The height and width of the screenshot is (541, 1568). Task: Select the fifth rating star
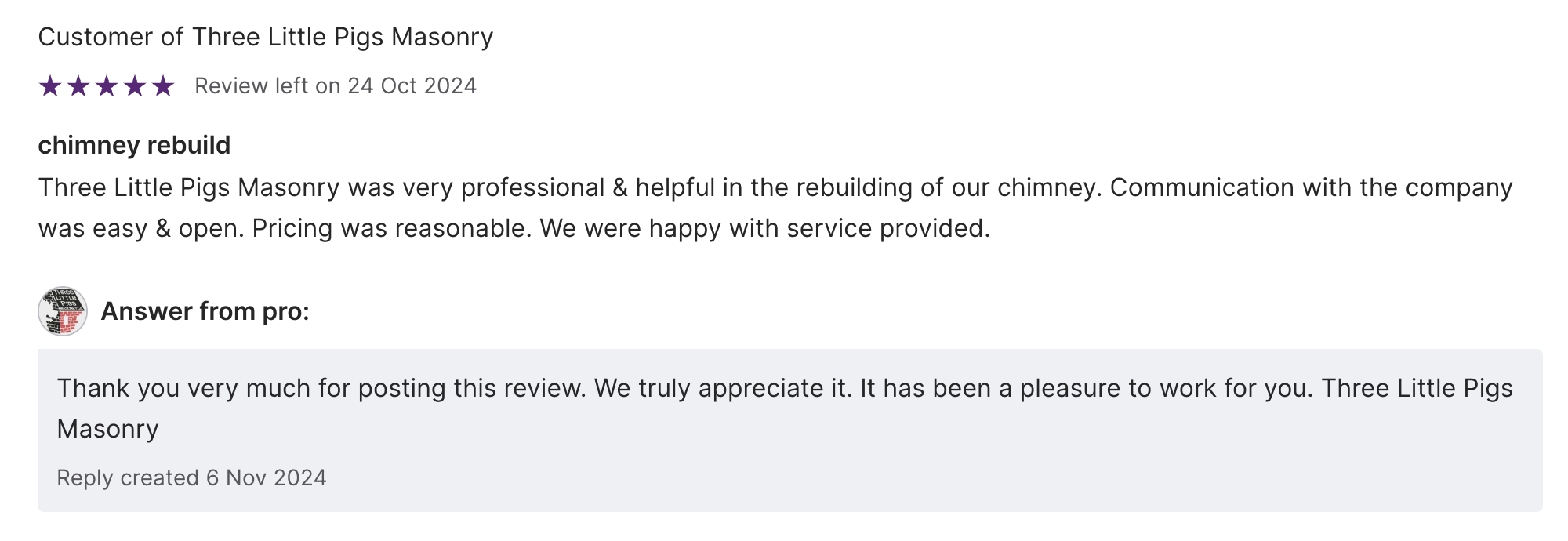[x=163, y=86]
